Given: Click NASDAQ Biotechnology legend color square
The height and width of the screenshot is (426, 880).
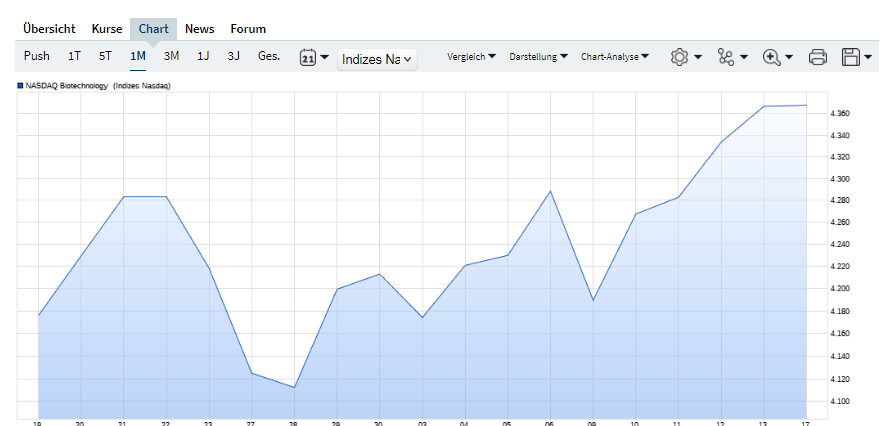Looking at the screenshot, I should 20,86.
